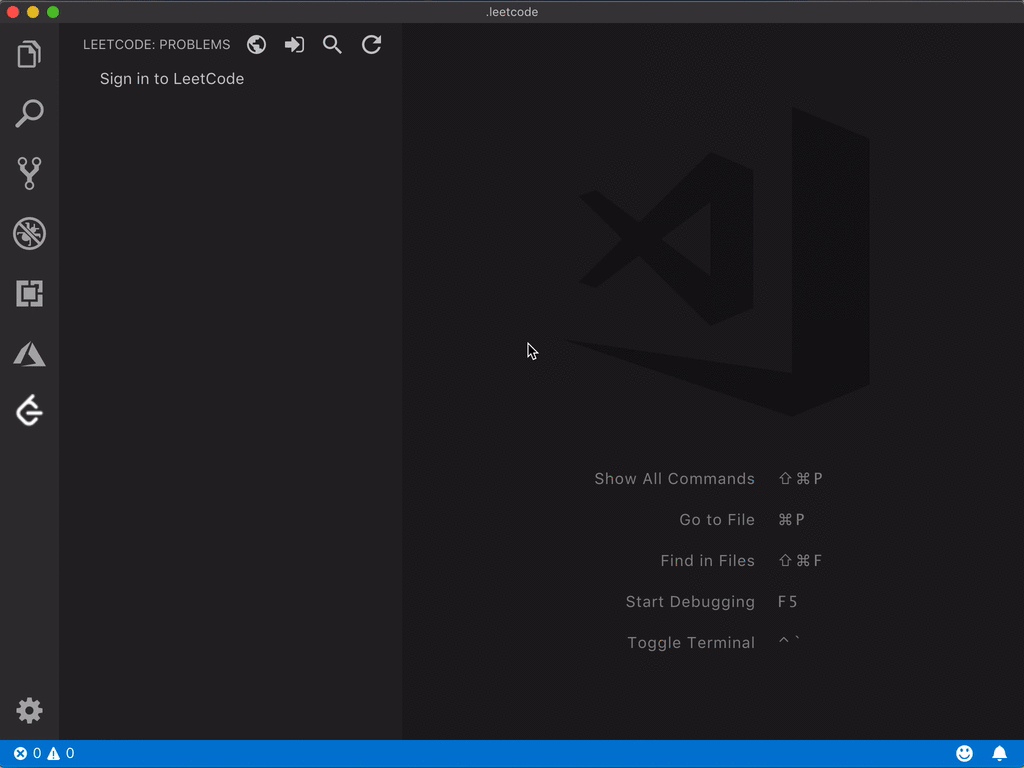
Task: Open the Explorer view in activity bar
Action: 29,54
